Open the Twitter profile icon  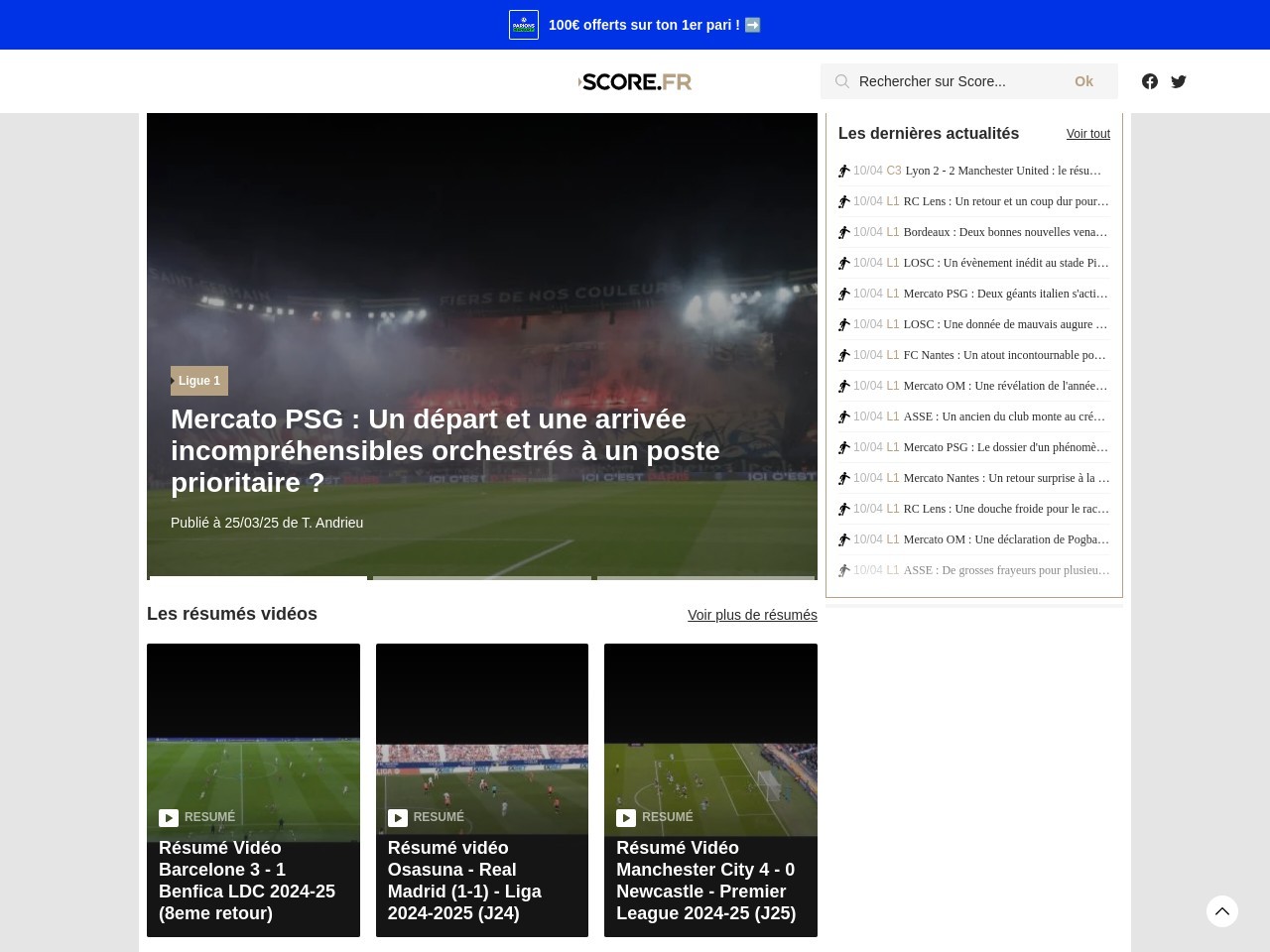(x=1179, y=81)
